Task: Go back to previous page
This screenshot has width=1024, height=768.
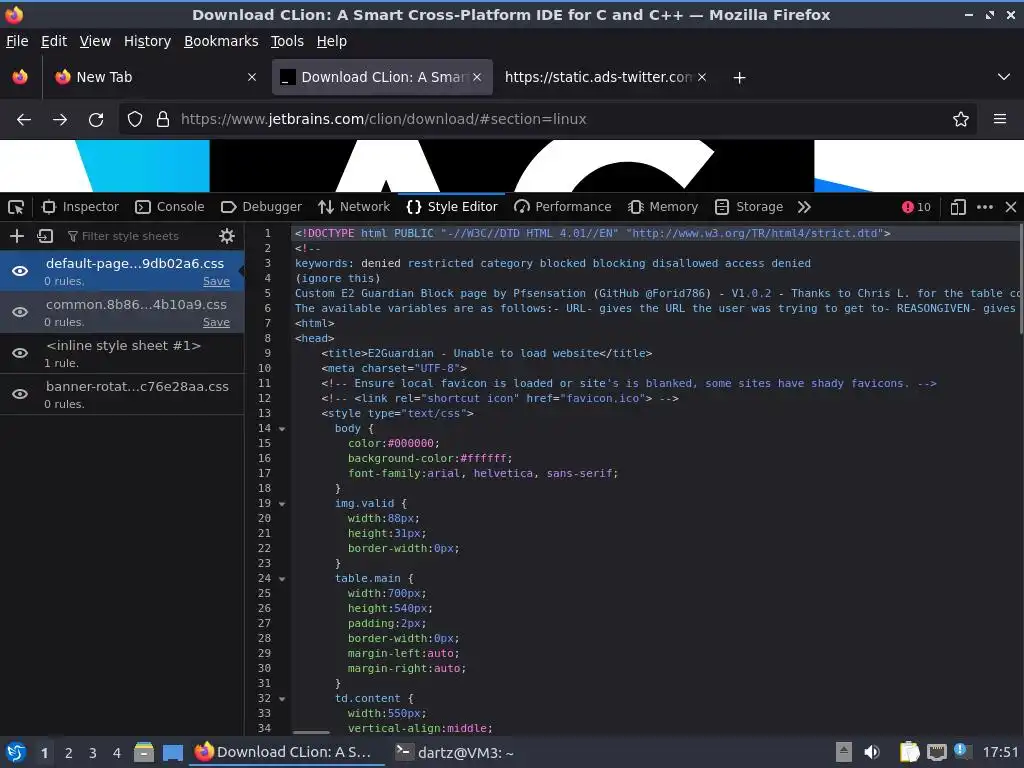Action: click(x=24, y=120)
